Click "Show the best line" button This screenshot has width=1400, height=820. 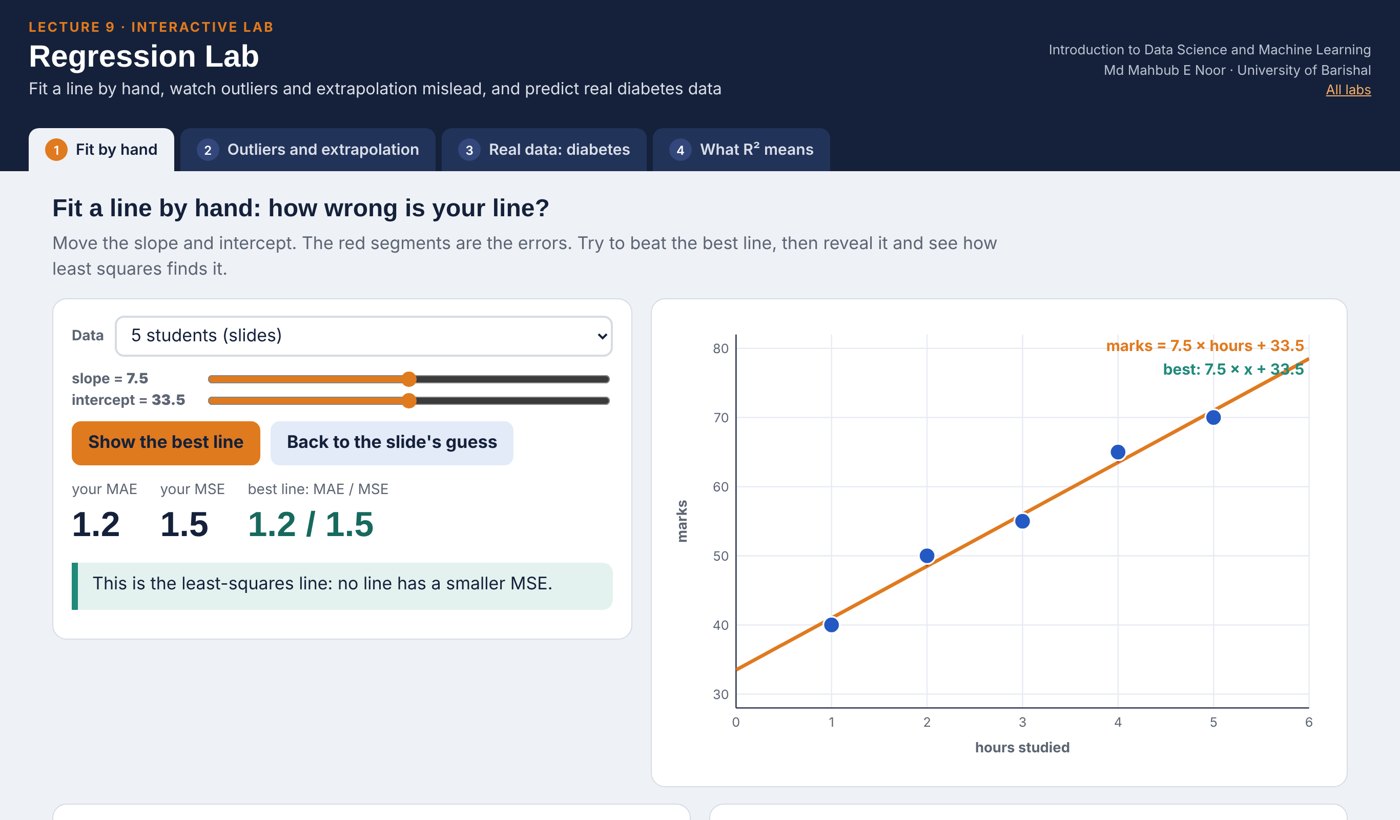(166, 443)
